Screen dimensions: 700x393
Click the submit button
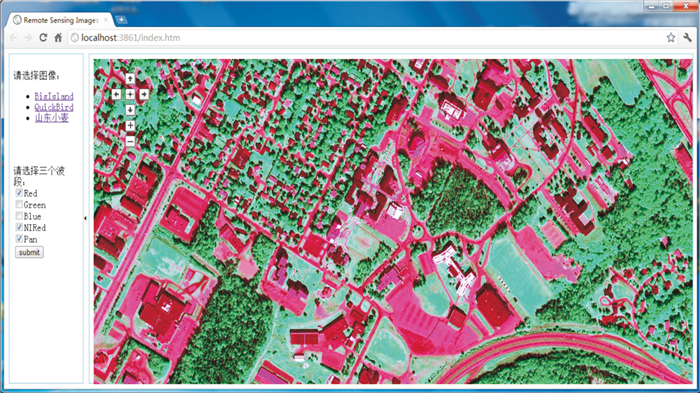[29, 252]
